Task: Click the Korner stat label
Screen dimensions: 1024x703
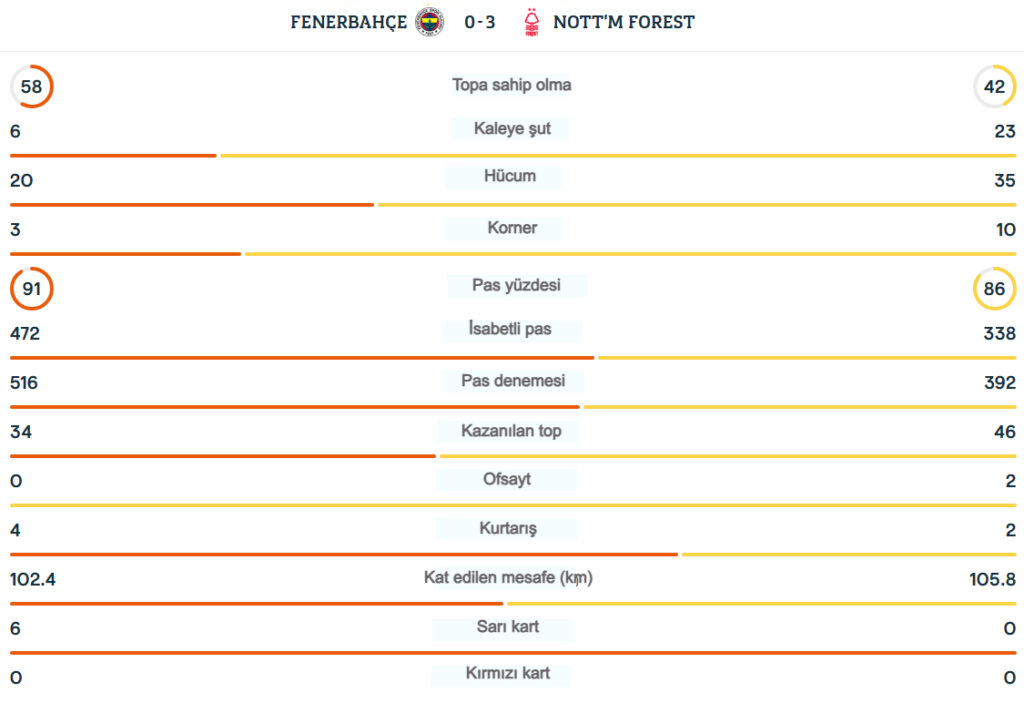Action: 512,228
